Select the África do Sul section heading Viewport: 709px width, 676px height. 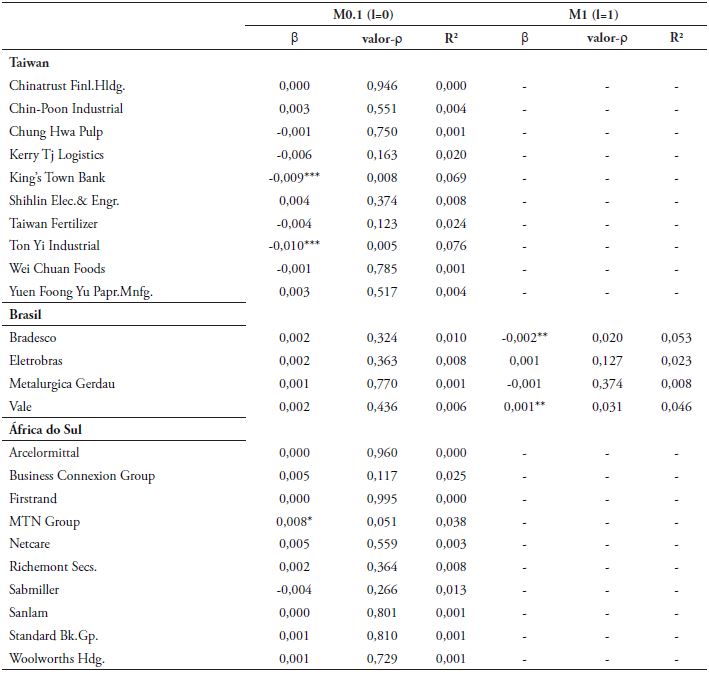47,429
